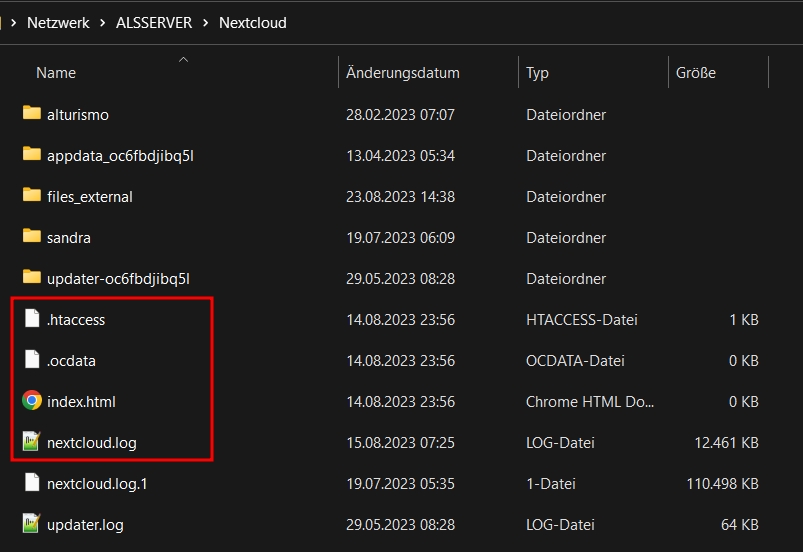Click the .htaccess file icon
This screenshot has width=803, height=552.
(32, 319)
